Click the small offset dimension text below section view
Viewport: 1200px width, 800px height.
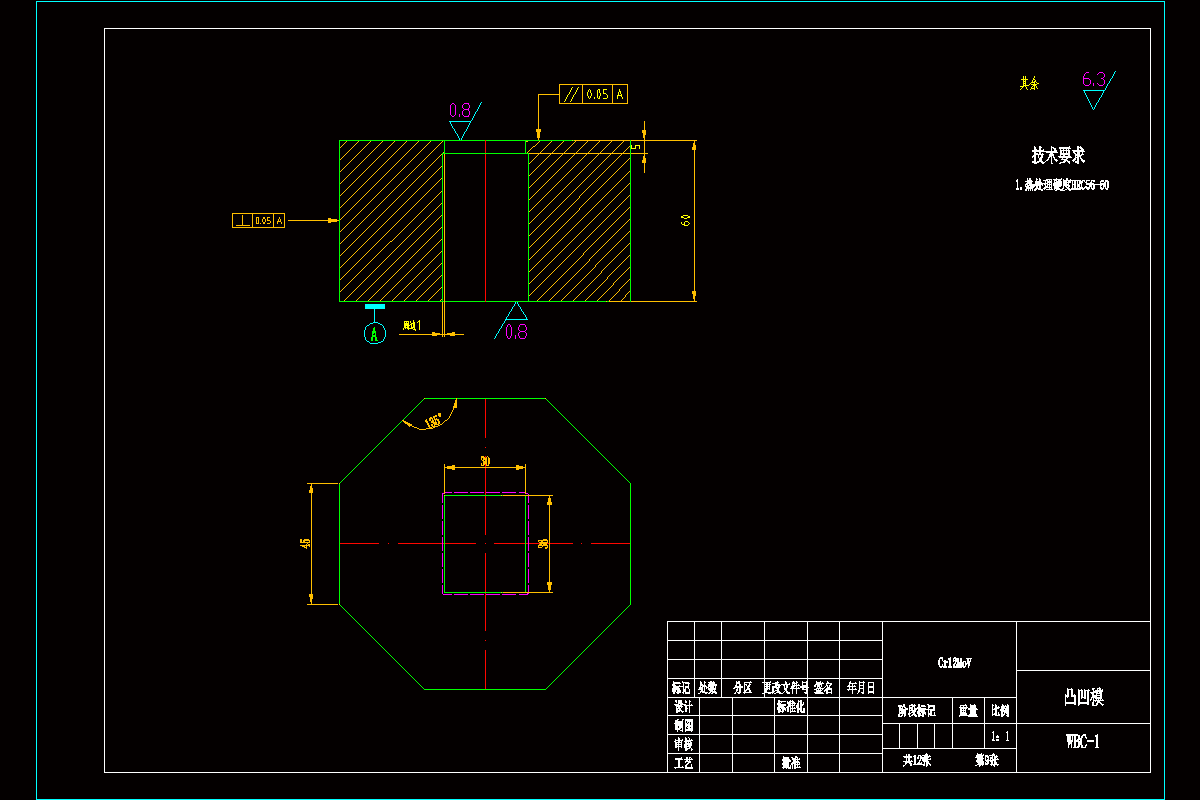tap(411, 325)
